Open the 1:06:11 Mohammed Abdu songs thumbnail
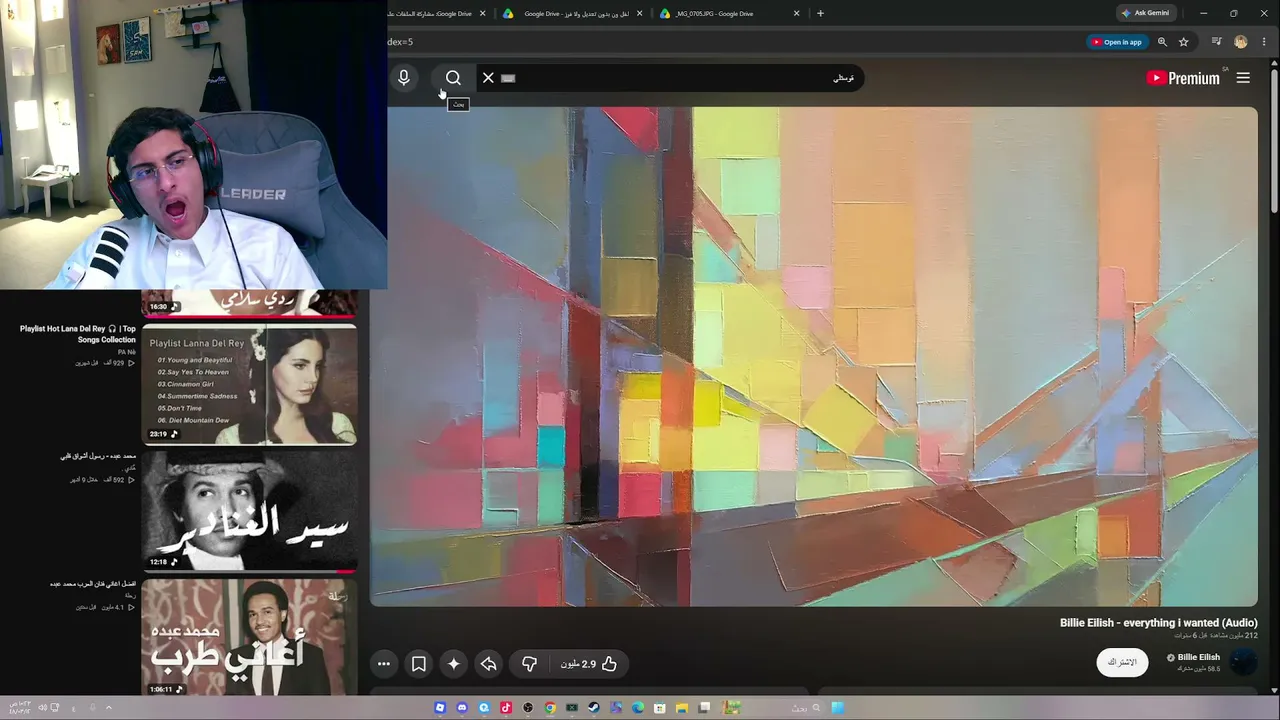This screenshot has height=720, width=1280. [249, 637]
